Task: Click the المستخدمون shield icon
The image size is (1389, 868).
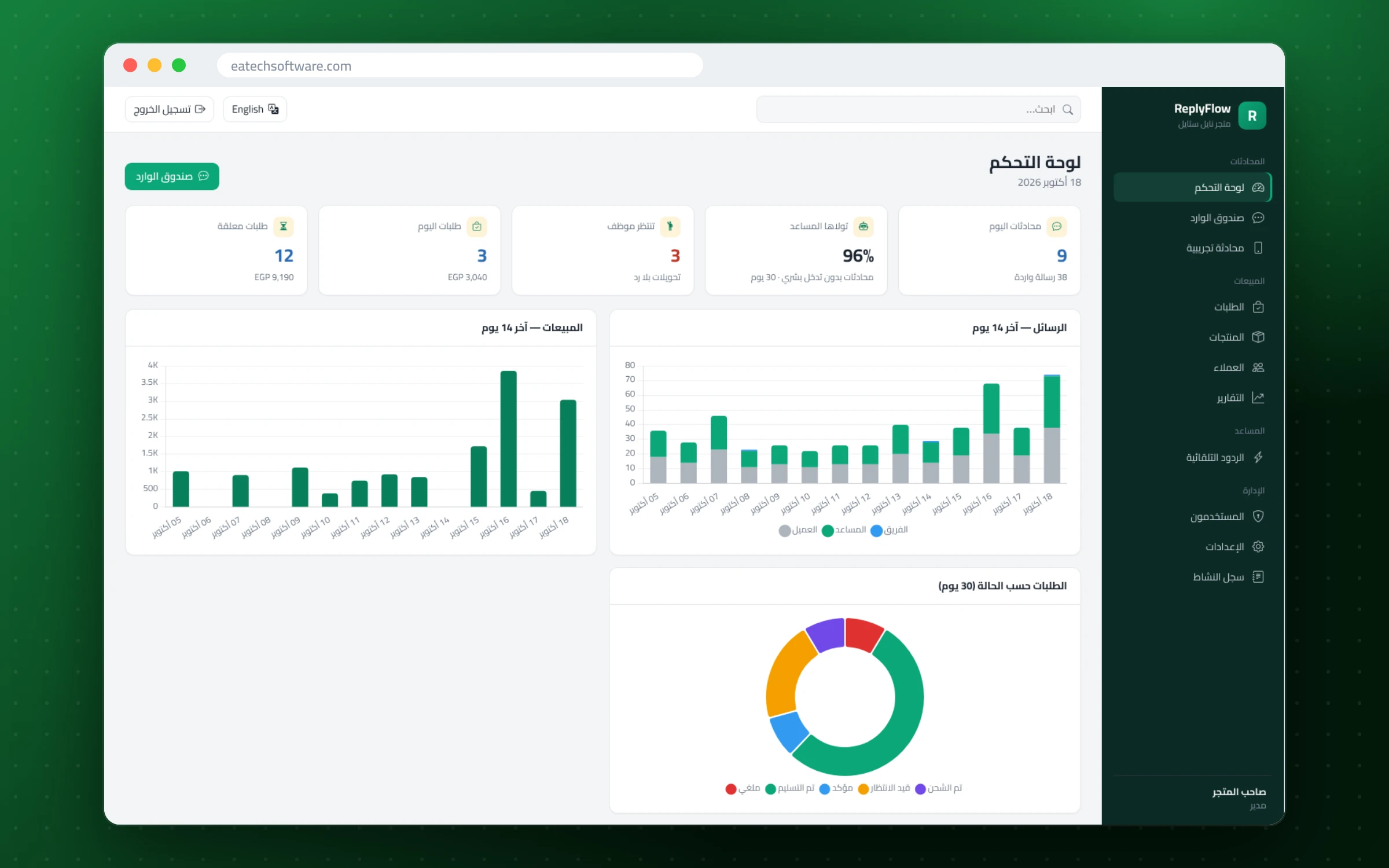Action: [1258, 516]
